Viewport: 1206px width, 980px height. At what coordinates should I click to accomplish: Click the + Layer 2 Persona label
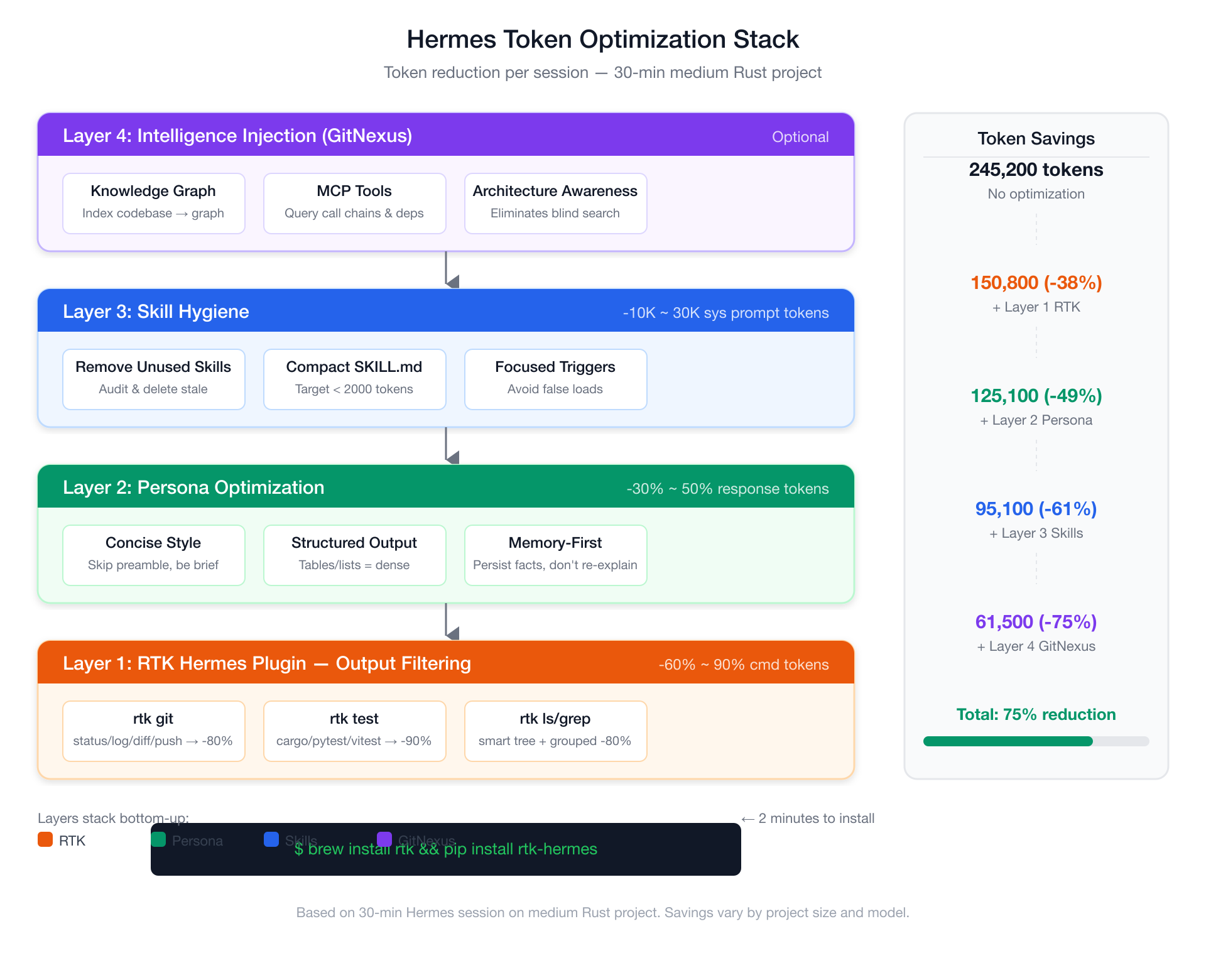1036,420
